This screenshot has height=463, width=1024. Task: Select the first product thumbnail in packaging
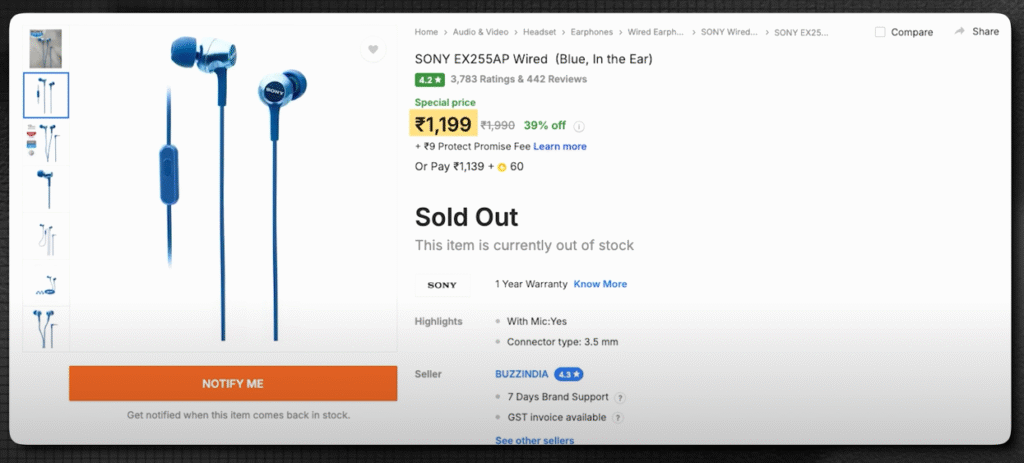pos(46,48)
